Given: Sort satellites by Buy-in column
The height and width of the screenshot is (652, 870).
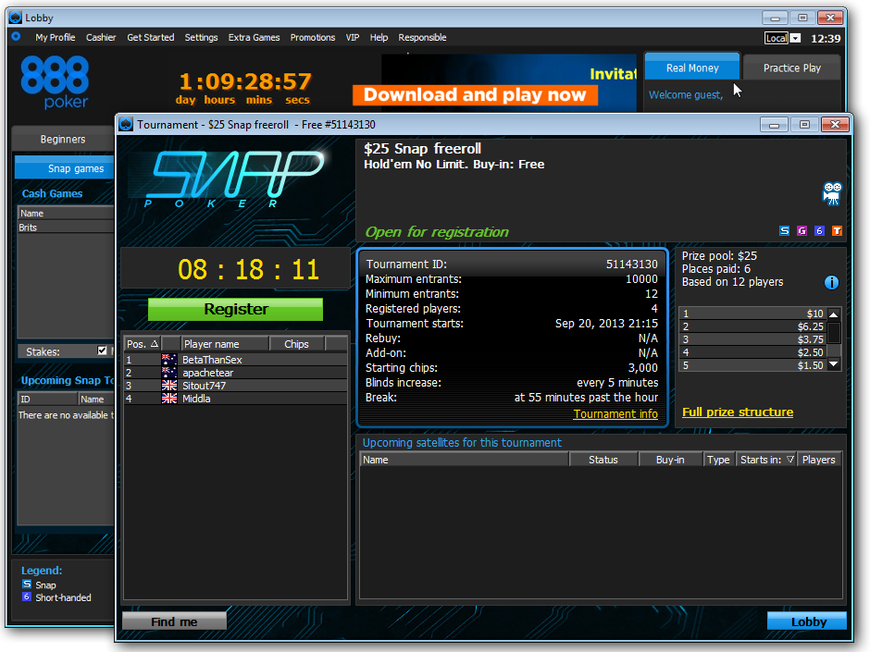Looking at the screenshot, I should click(670, 459).
